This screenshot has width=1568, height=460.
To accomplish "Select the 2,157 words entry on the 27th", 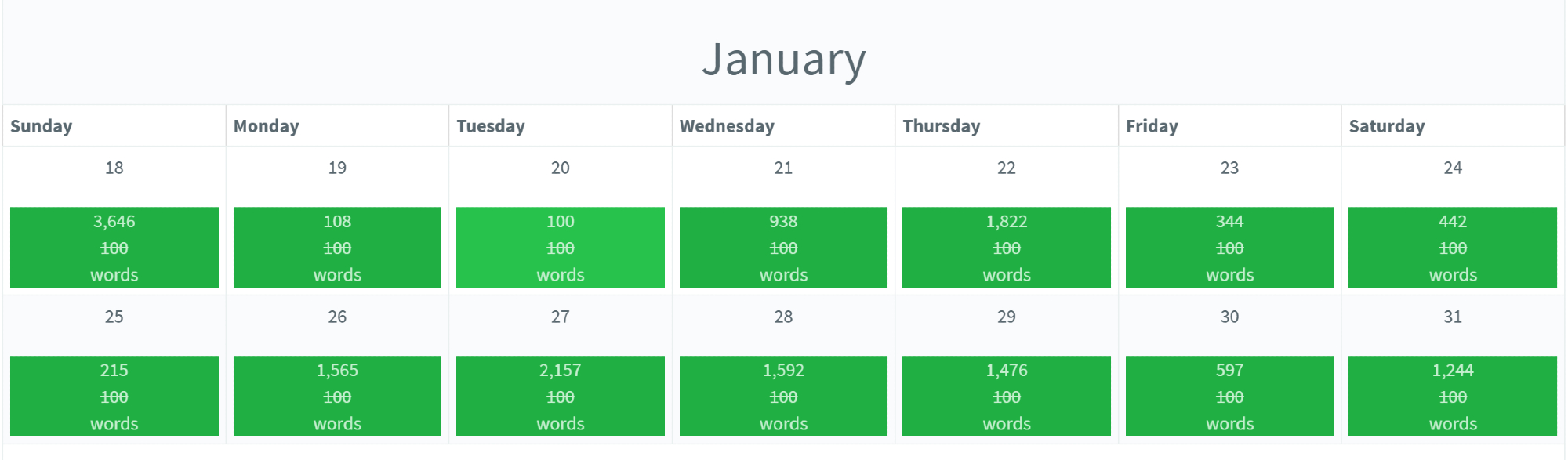I will click(x=560, y=397).
